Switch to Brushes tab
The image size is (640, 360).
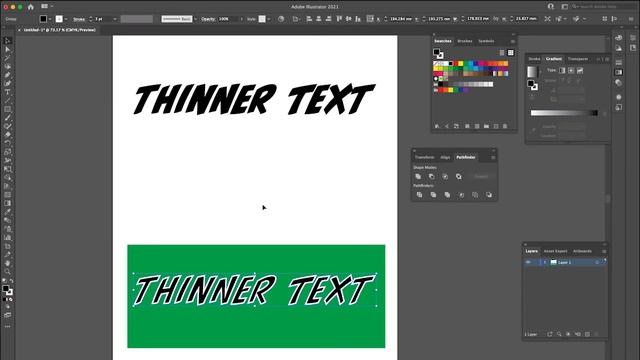[464, 41]
